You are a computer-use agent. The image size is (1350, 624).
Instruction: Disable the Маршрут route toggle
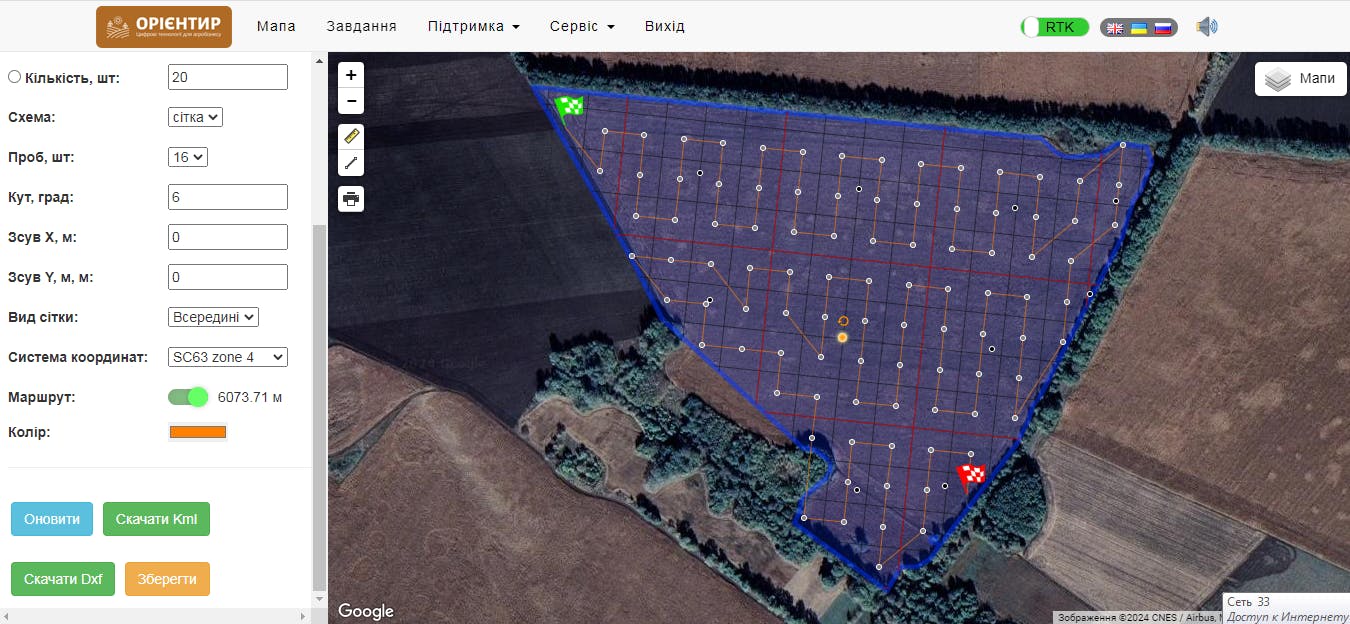(188, 397)
